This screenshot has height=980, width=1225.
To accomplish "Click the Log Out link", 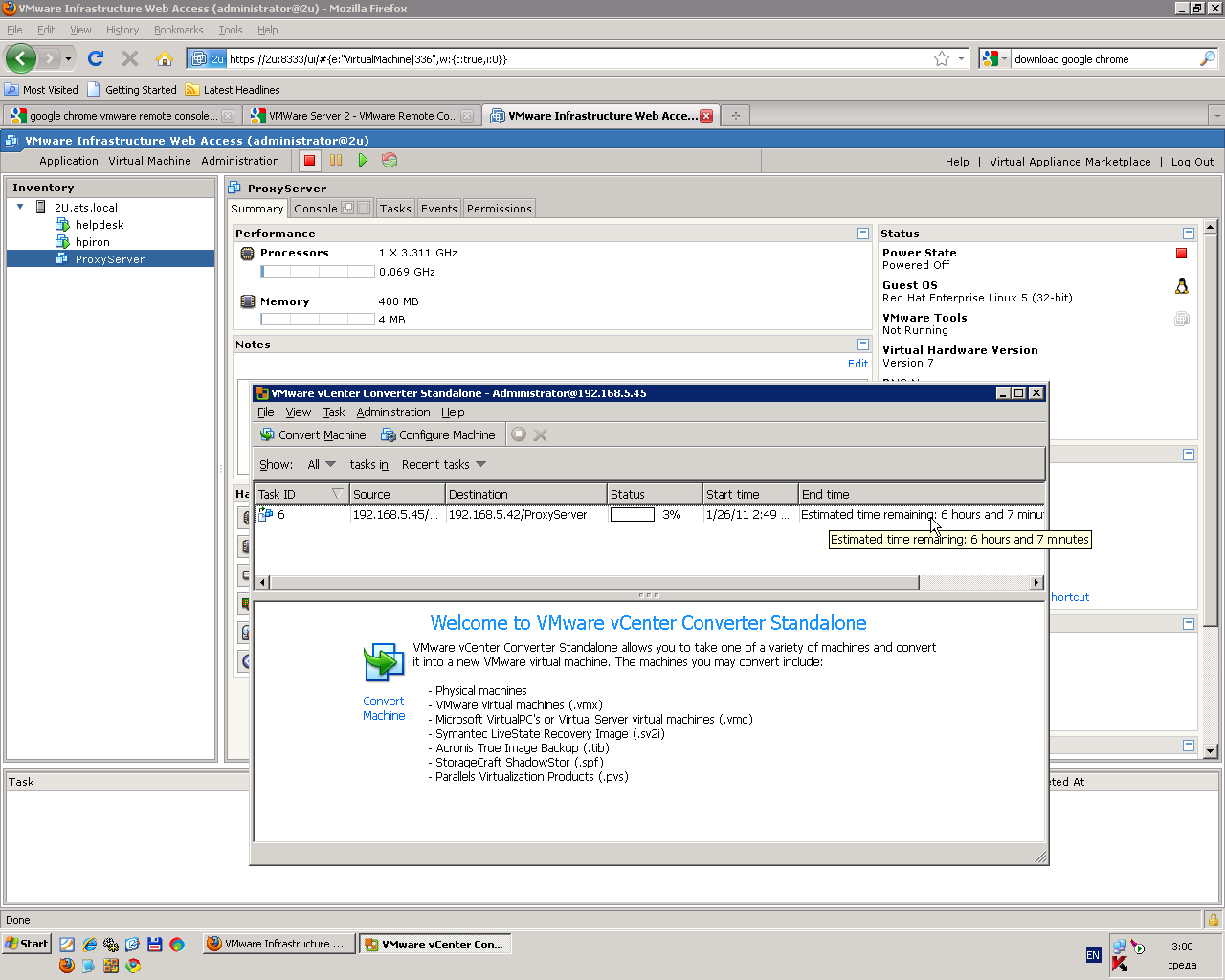I will [x=1192, y=162].
